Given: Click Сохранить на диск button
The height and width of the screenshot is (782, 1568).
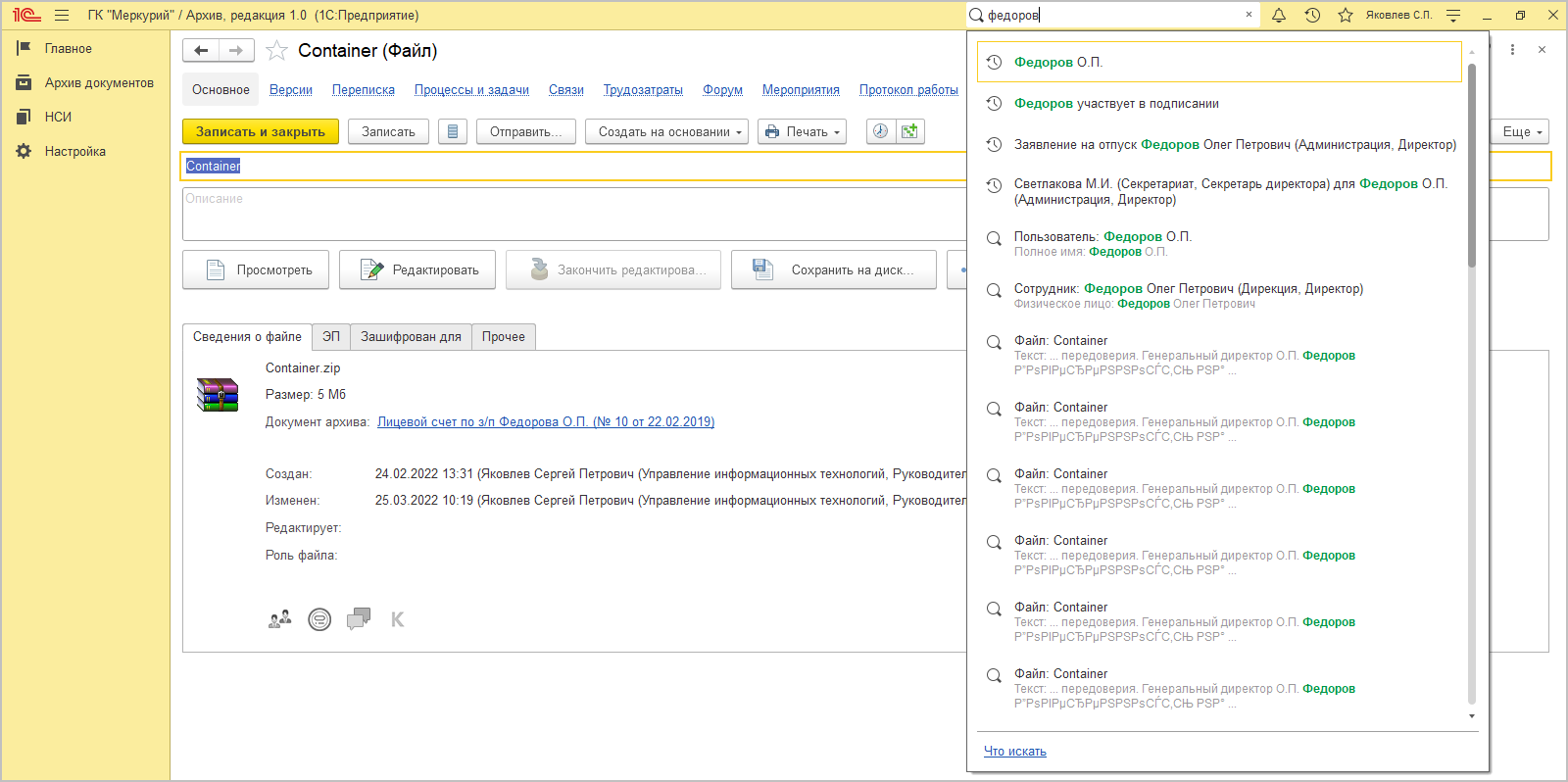Looking at the screenshot, I should click(x=834, y=269).
